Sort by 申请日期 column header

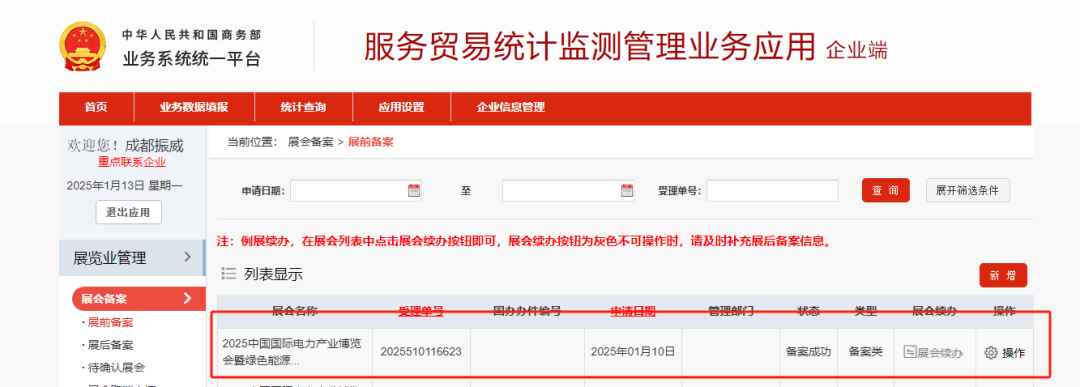point(632,311)
